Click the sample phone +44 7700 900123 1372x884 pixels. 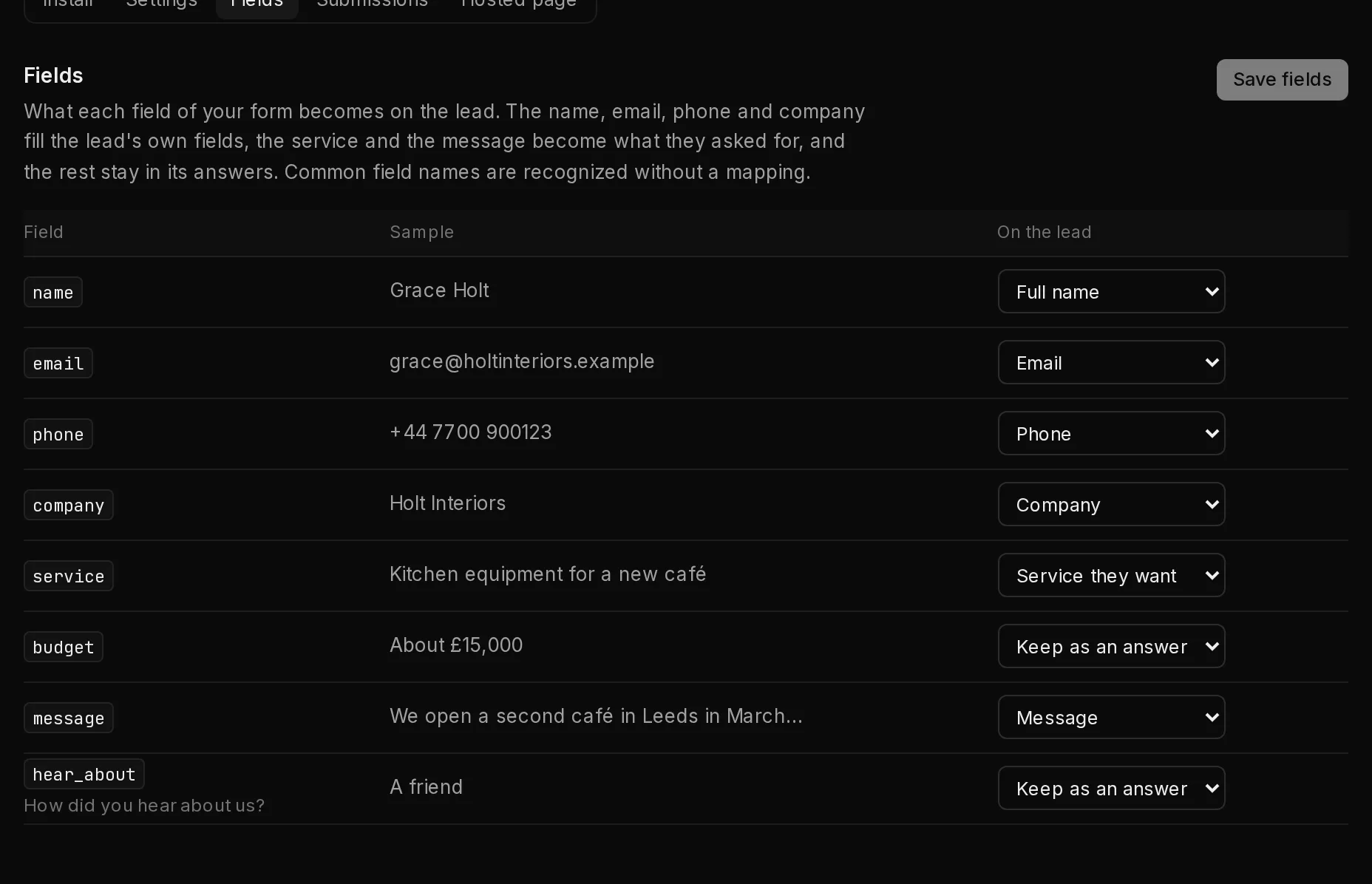470,432
